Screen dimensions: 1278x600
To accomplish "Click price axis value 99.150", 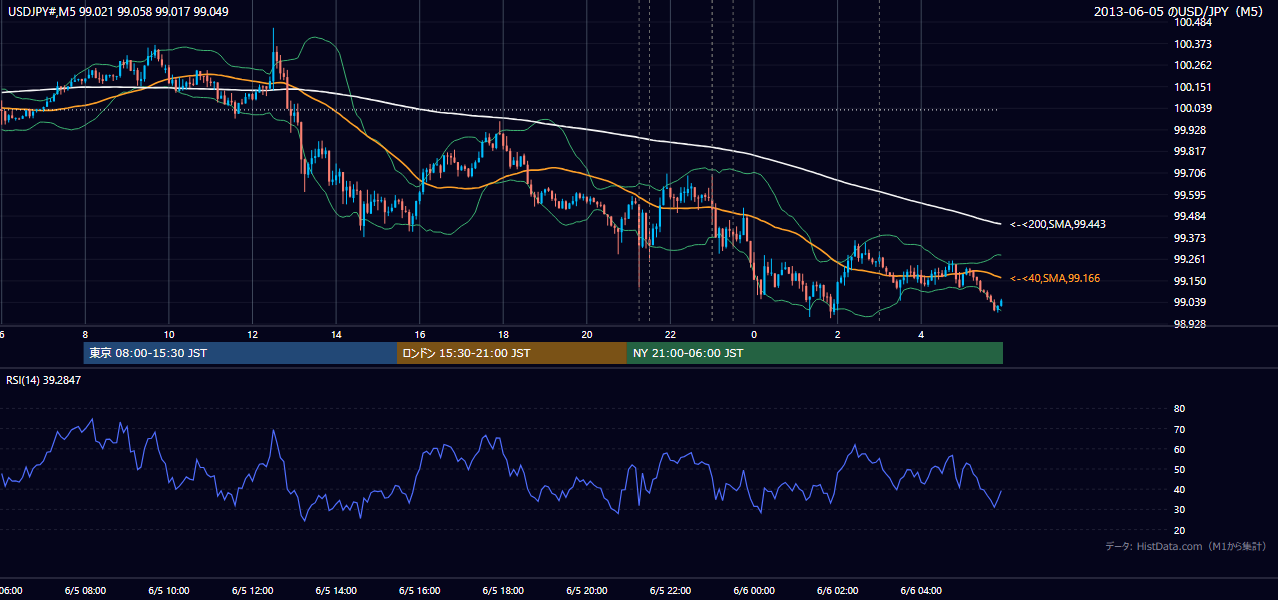I will (1191, 281).
